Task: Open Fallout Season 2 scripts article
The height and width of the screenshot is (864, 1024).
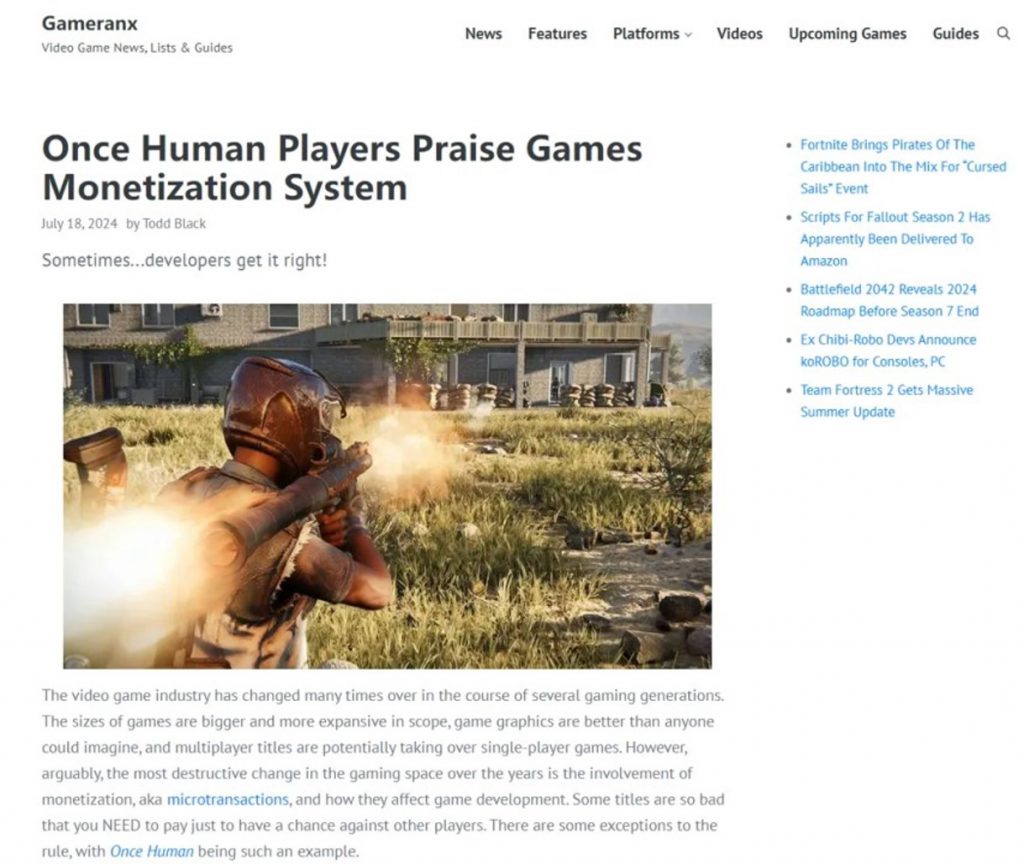Action: click(x=895, y=238)
